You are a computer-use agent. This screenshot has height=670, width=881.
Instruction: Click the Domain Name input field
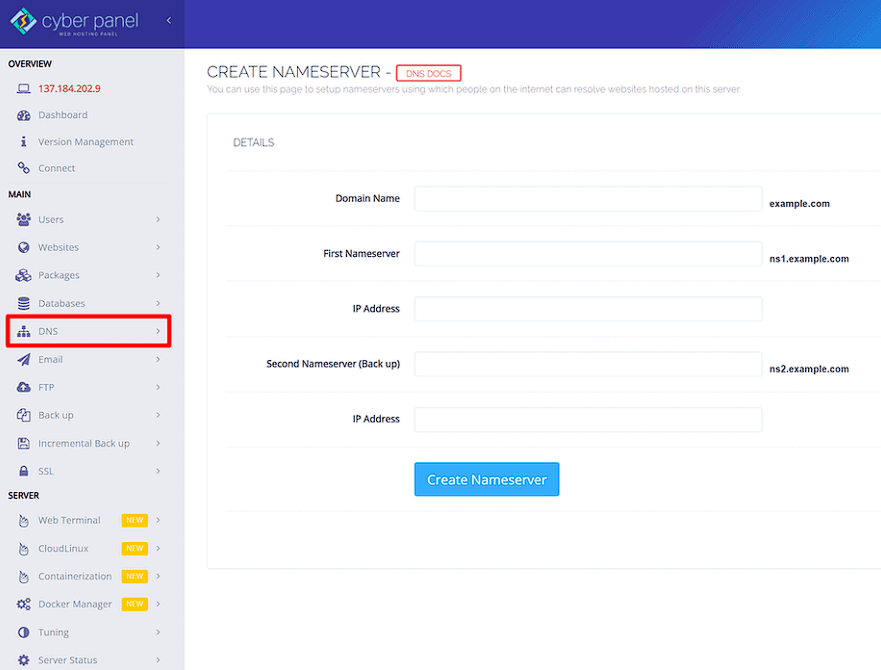pos(587,198)
